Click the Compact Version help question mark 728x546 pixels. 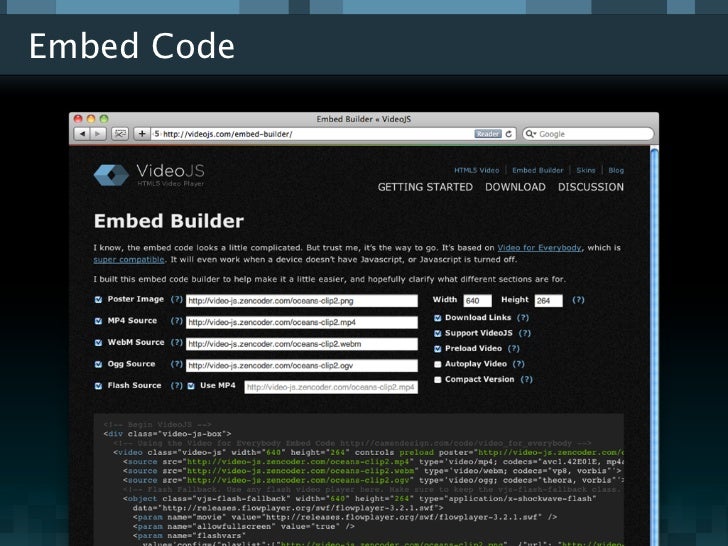pyautogui.click(x=526, y=379)
